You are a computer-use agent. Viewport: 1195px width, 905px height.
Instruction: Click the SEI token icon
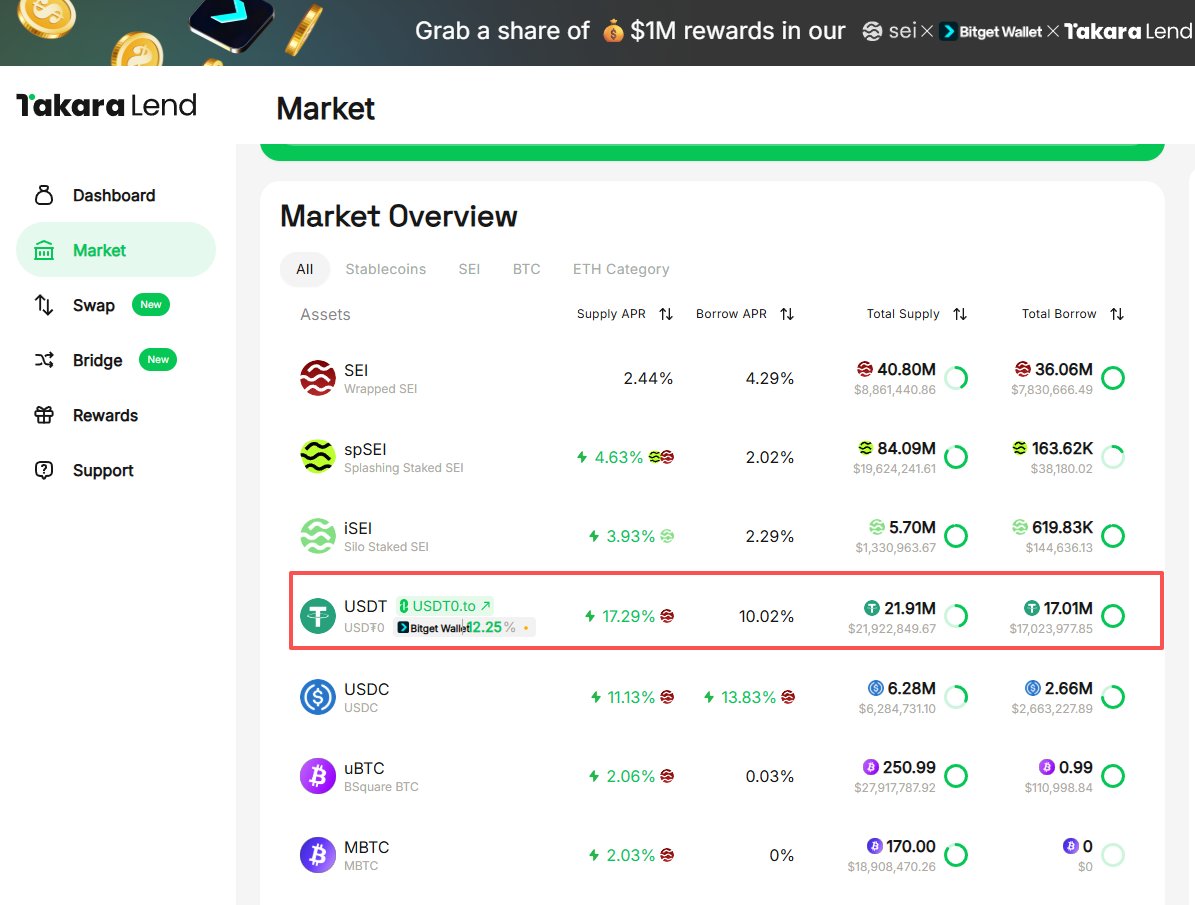point(318,378)
